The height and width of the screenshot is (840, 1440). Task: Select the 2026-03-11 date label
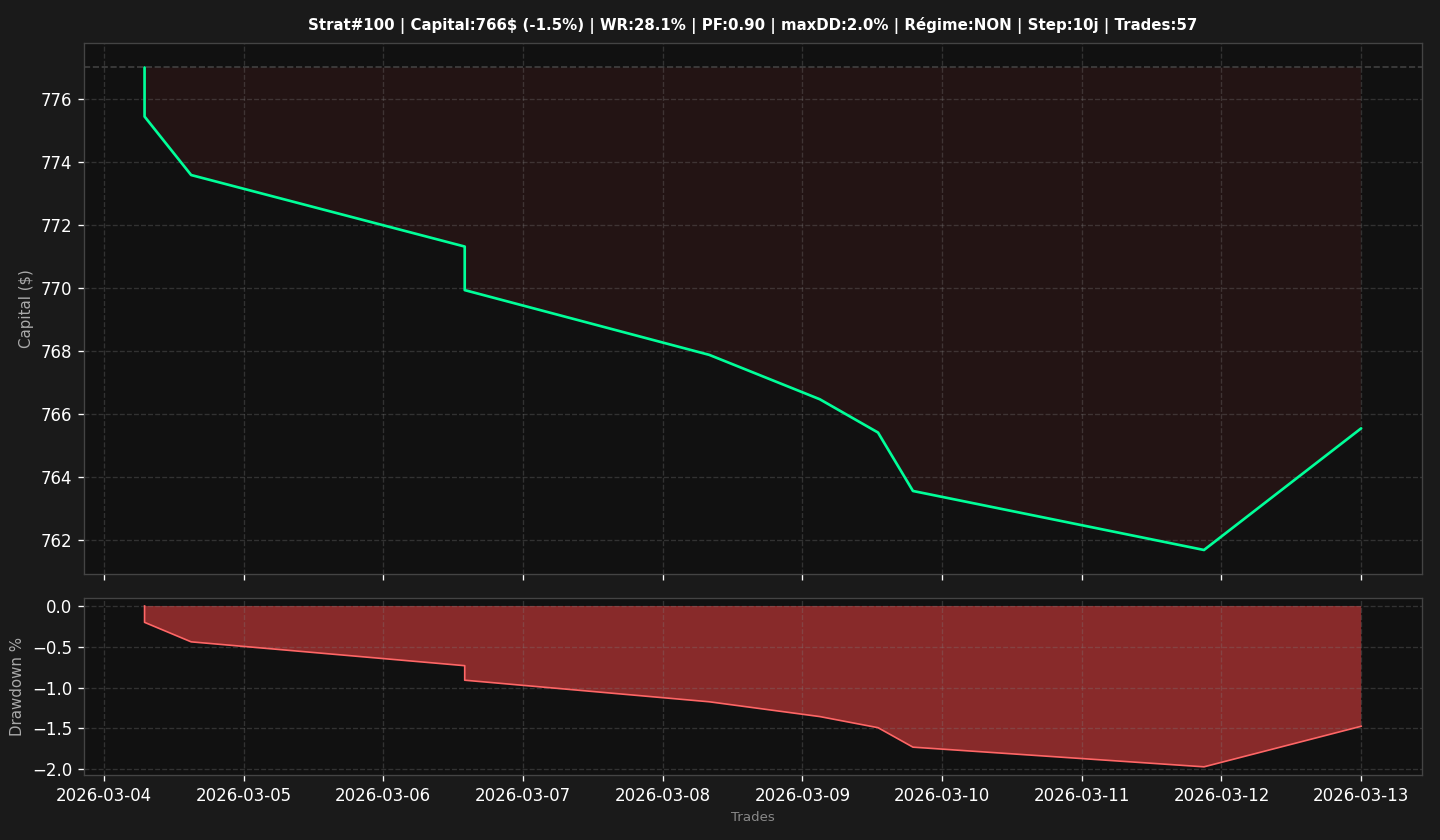pyautogui.click(x=1082, y=795)
